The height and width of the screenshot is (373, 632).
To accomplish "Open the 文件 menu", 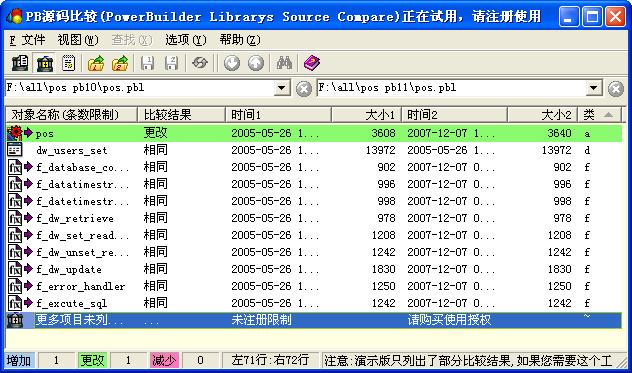I will tap(27, 40).
